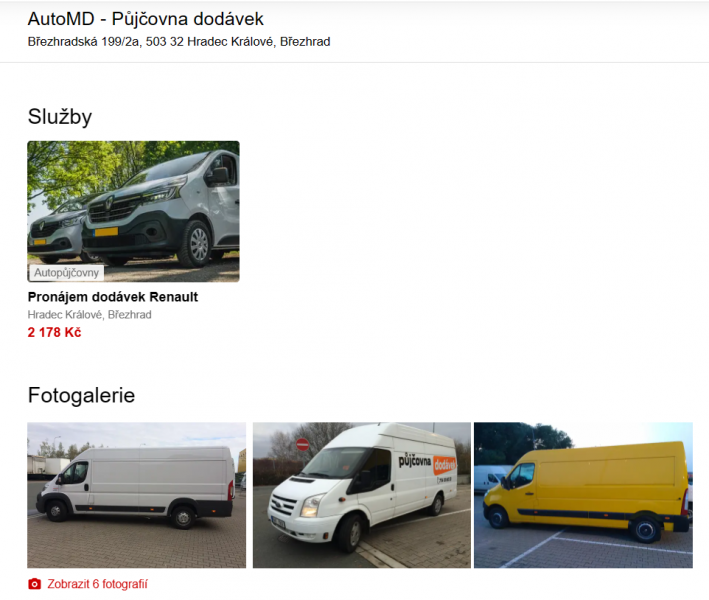Image resolution: width=709 pixels, height=600 pixels.
Task: Click the no-entry sign in Ford photo
Action: (303, 445)
